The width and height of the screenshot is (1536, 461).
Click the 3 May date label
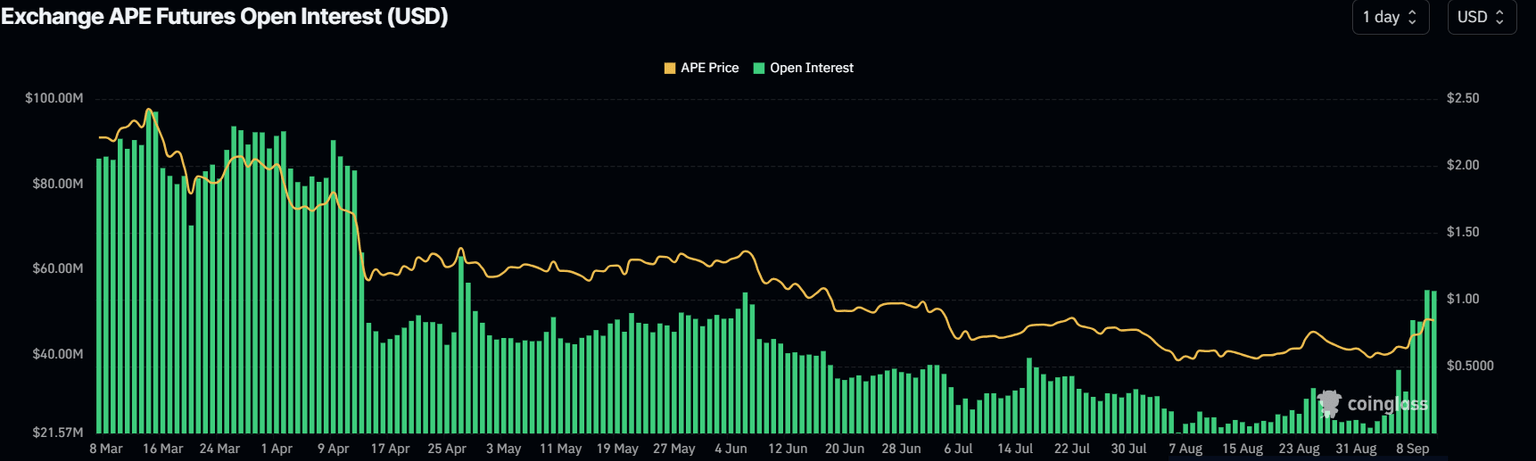tap(502, 449)
